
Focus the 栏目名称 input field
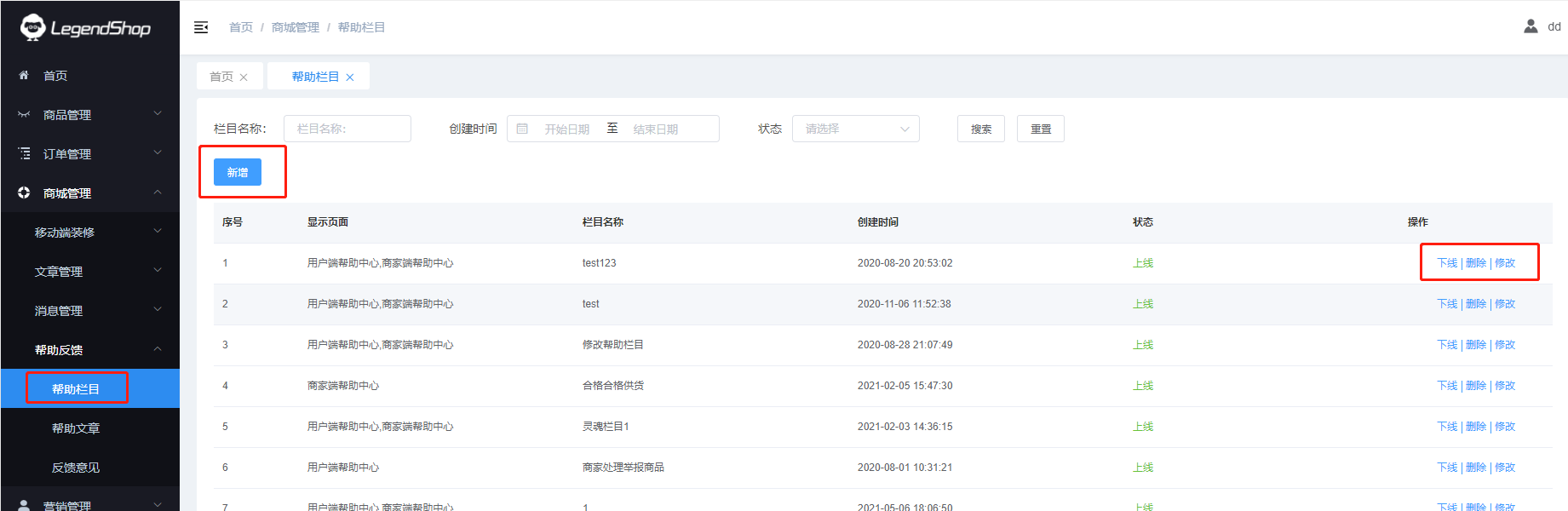click(347, 129)
